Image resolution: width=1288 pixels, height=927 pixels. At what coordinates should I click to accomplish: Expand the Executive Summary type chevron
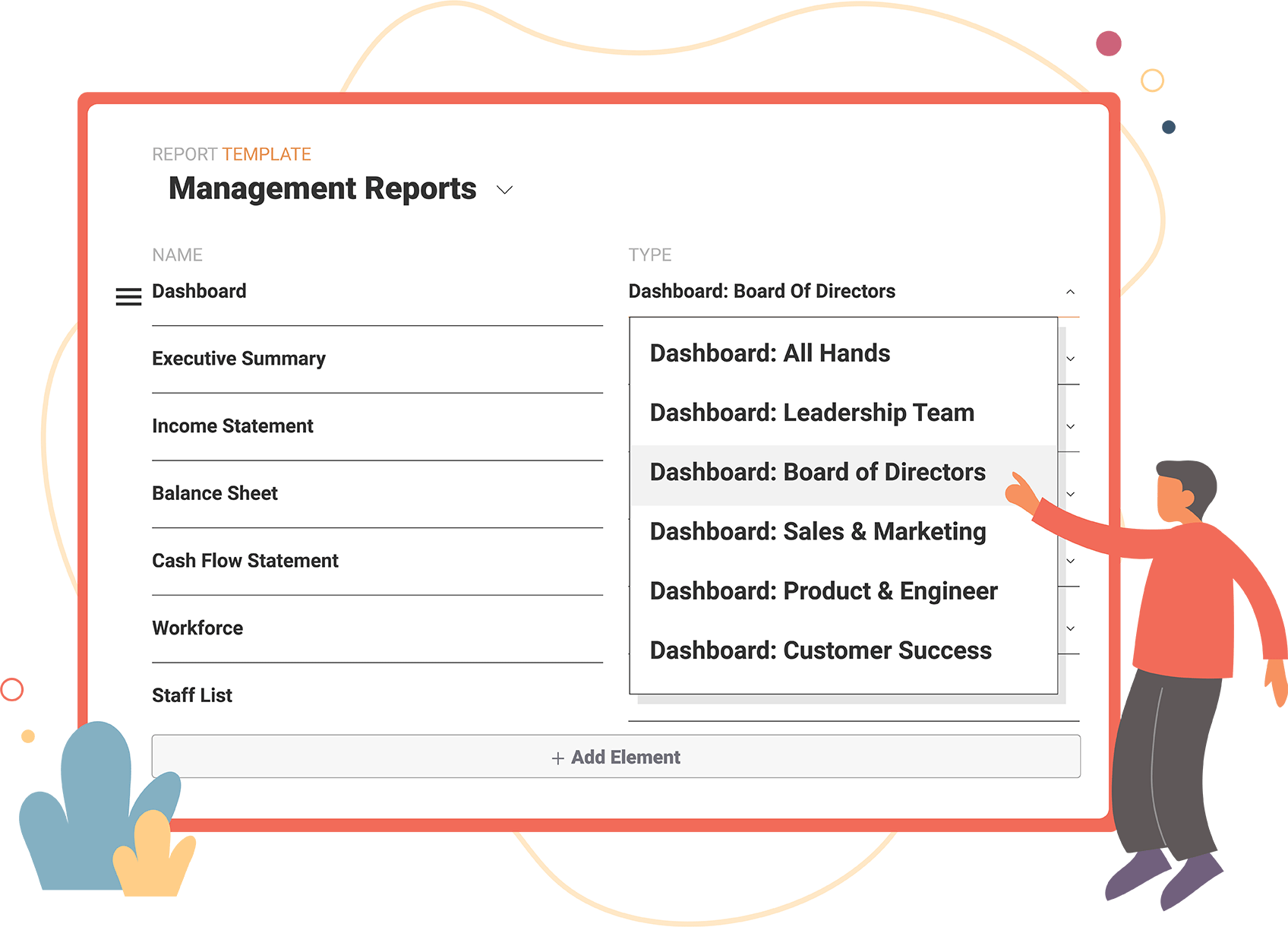[x=1070, y=359]
